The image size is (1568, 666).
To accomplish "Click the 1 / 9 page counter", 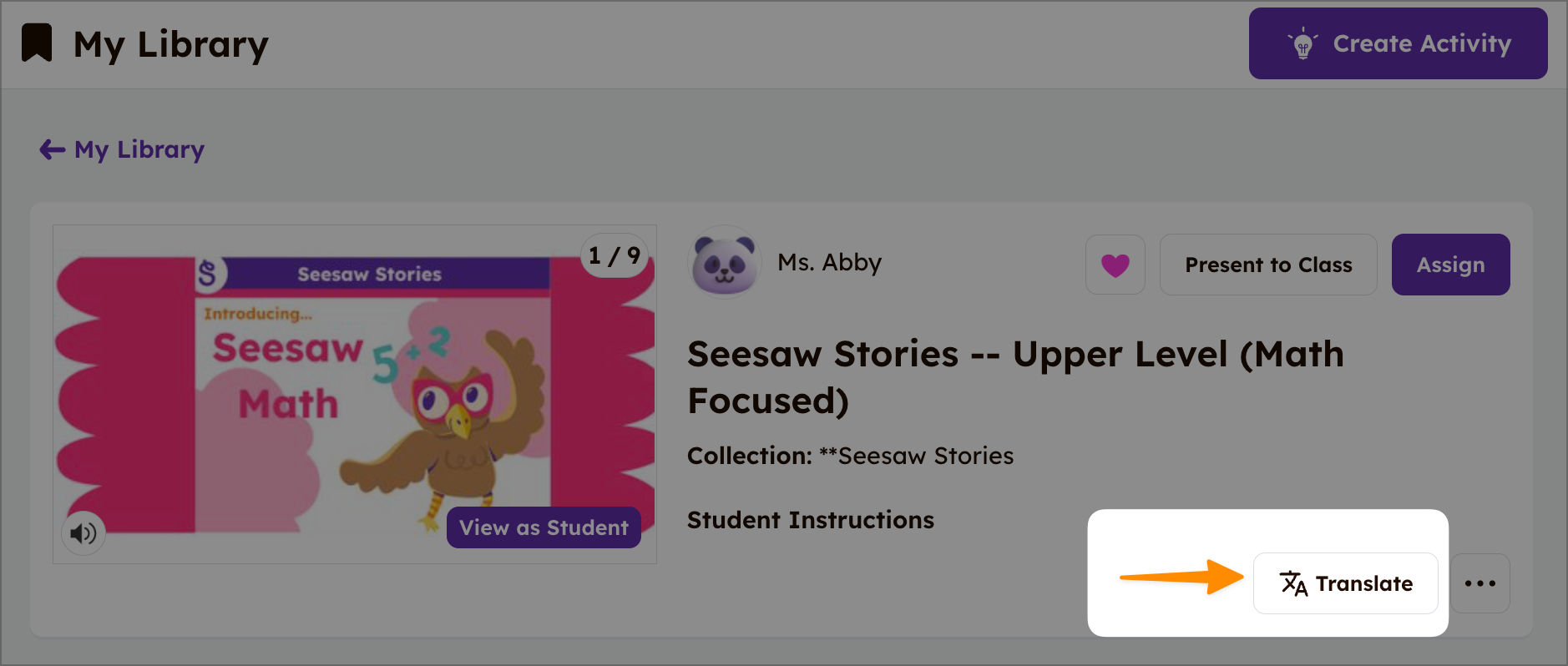I will click(614, 255).
